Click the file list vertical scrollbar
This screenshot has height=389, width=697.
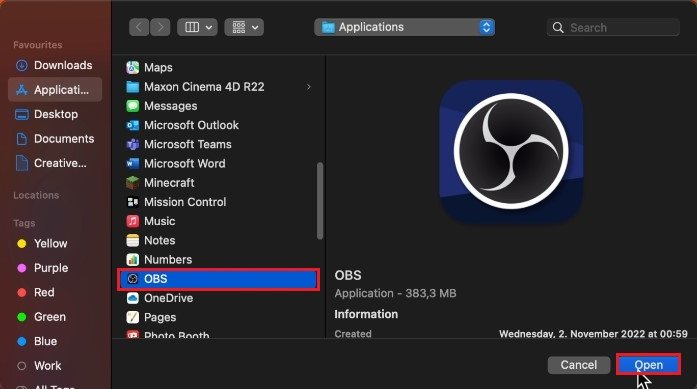320,201
